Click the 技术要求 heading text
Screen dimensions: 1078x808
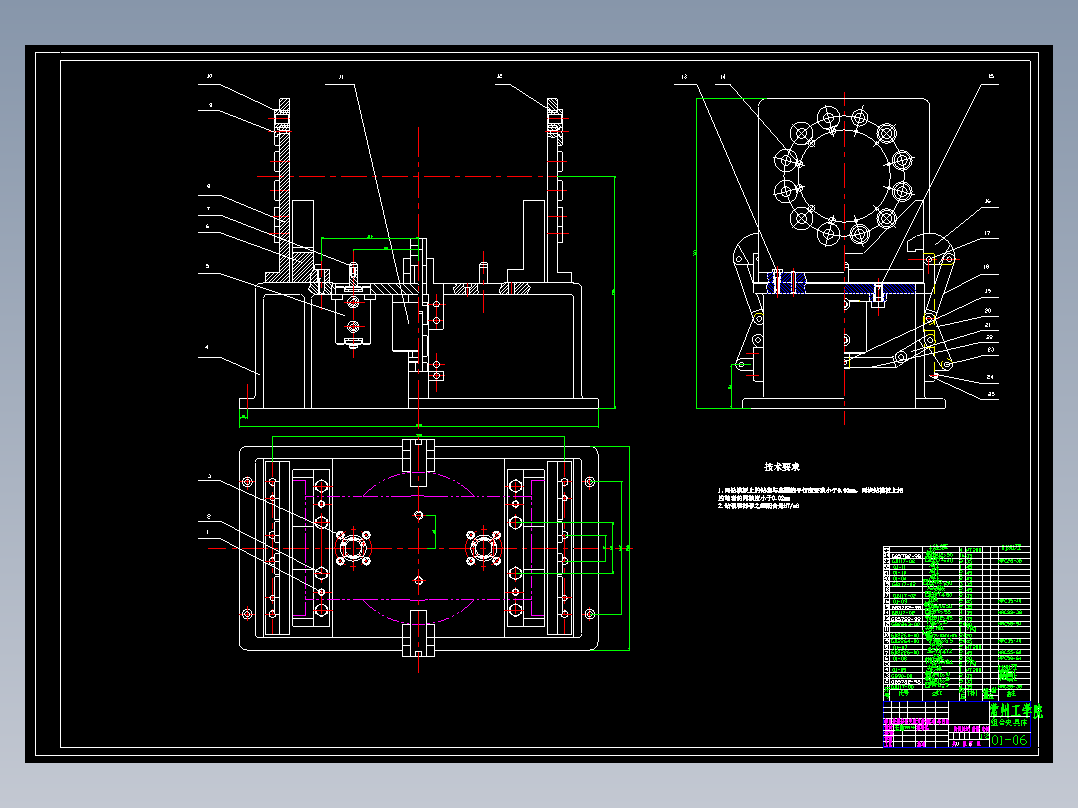[782, 467]
